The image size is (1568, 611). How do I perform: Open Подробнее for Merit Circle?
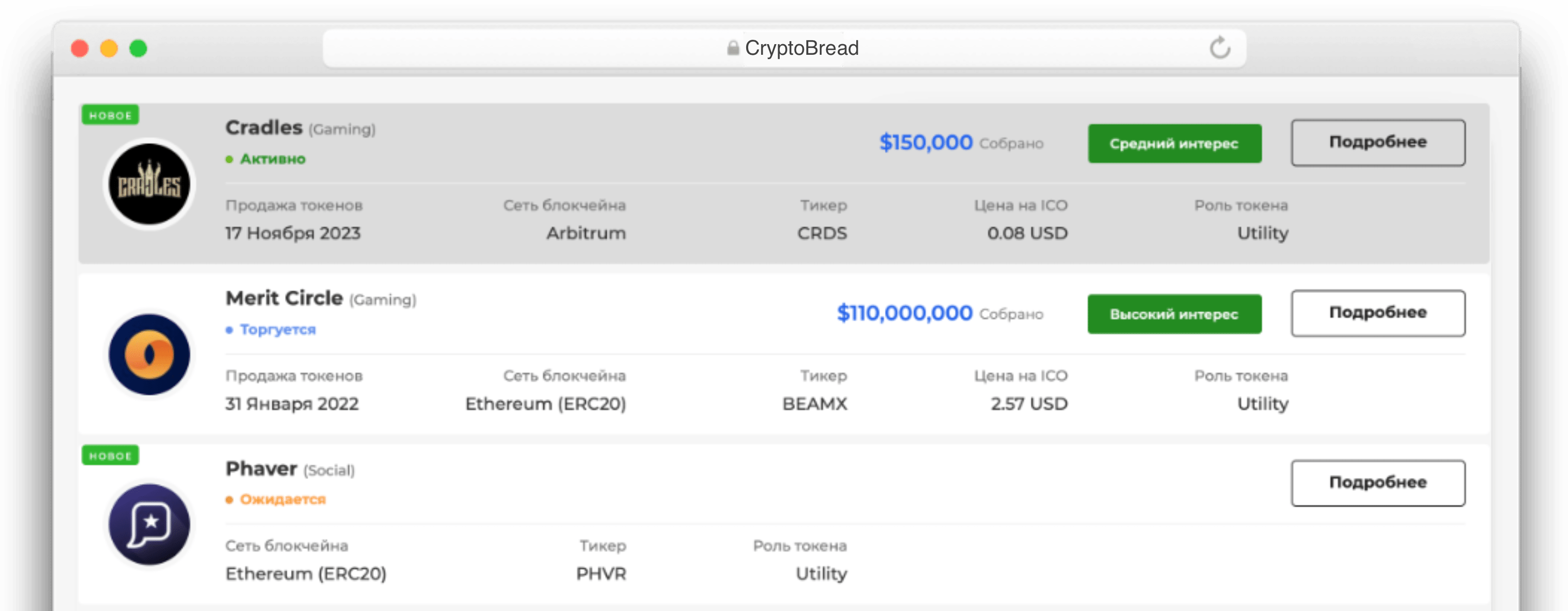coord(1377,313)
